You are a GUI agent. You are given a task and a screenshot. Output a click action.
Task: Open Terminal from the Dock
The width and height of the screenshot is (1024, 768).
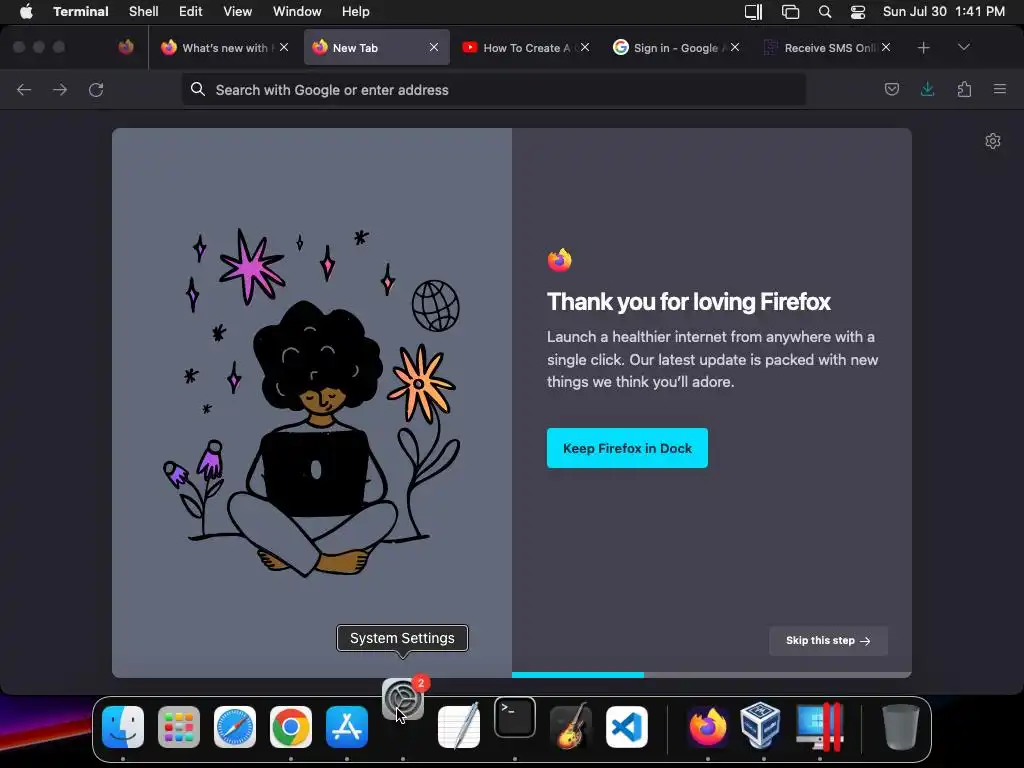[x=515, y=718]
